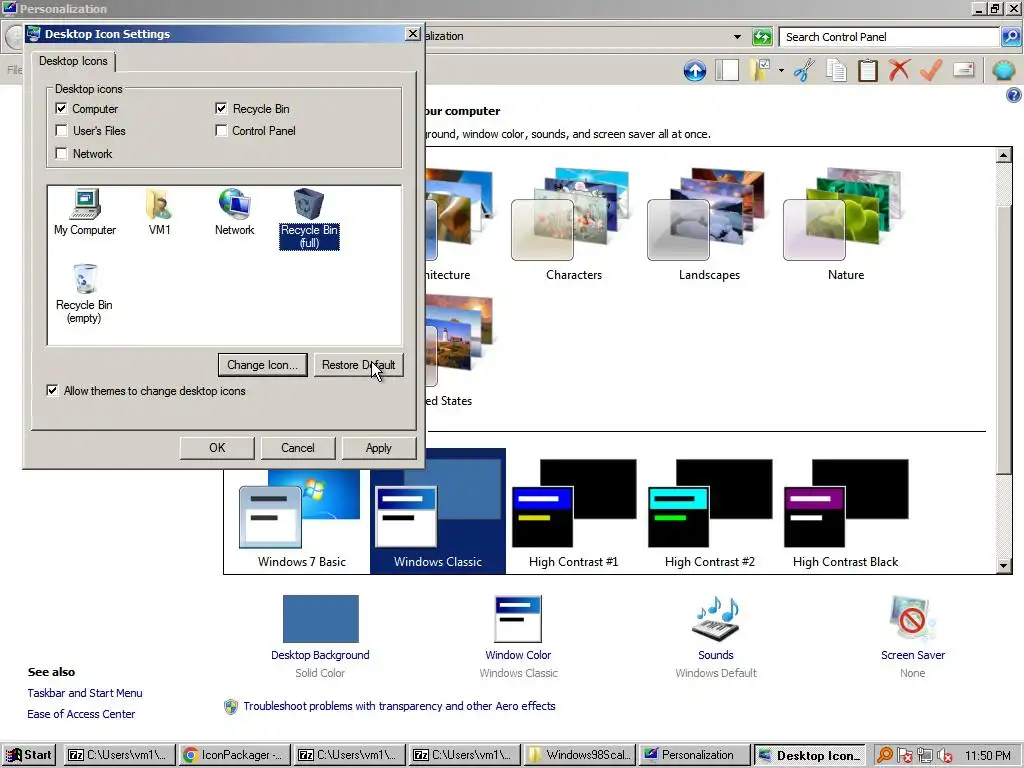The image size is (1024, 768).
Task: Open dropdown arrow beside Folder Options icon
Action: click(x=781, y=70)
